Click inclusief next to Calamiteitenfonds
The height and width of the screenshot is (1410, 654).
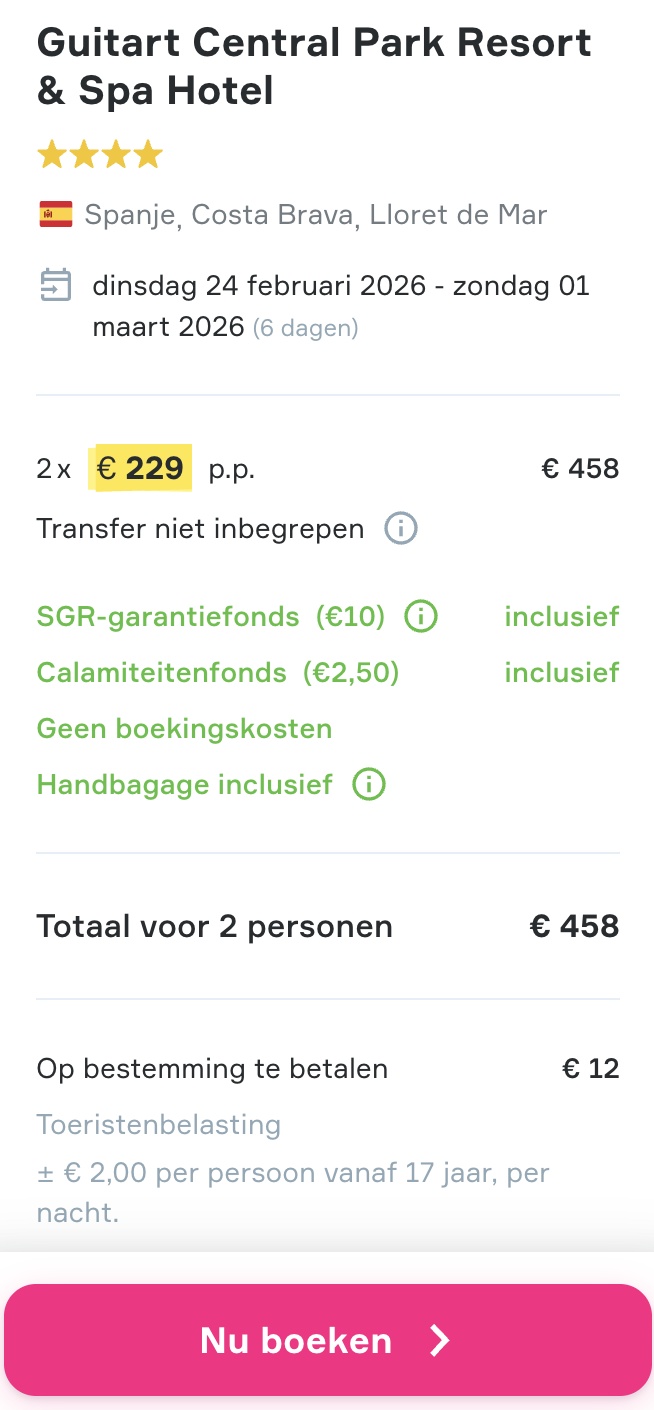562,672
